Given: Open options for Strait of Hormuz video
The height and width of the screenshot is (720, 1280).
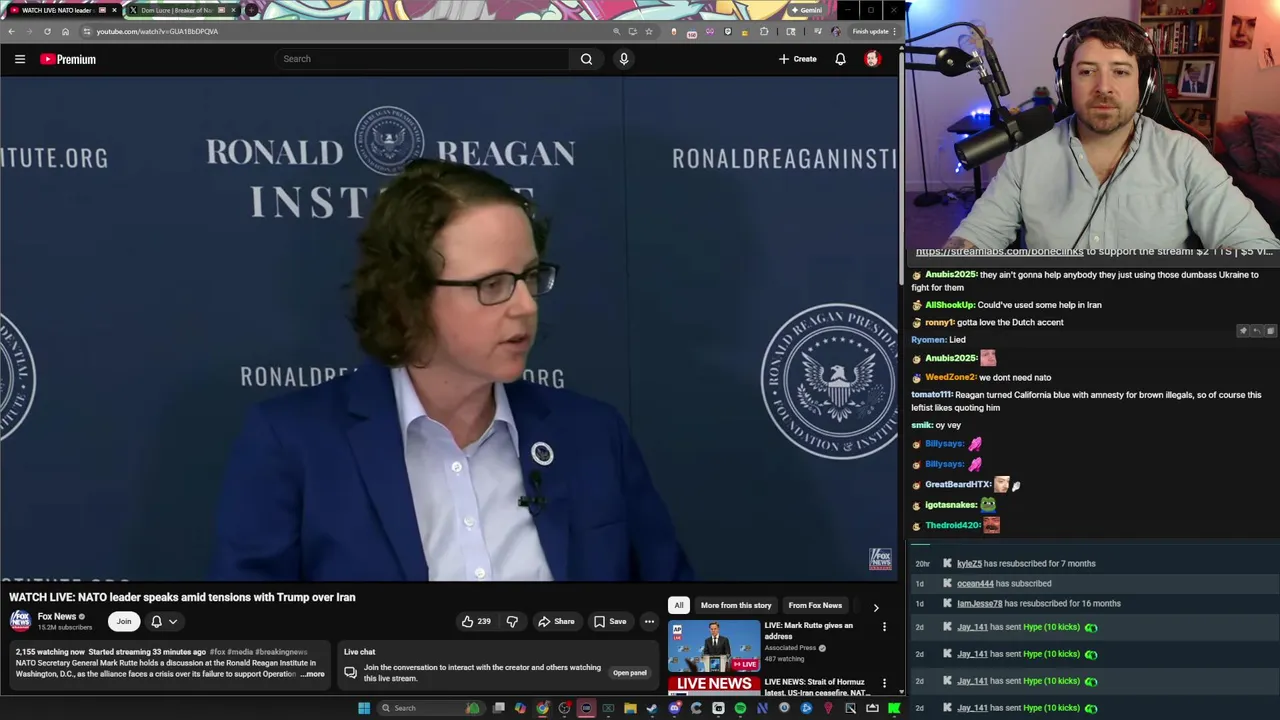Looking at the screenshot, I should tap(884, 683).
